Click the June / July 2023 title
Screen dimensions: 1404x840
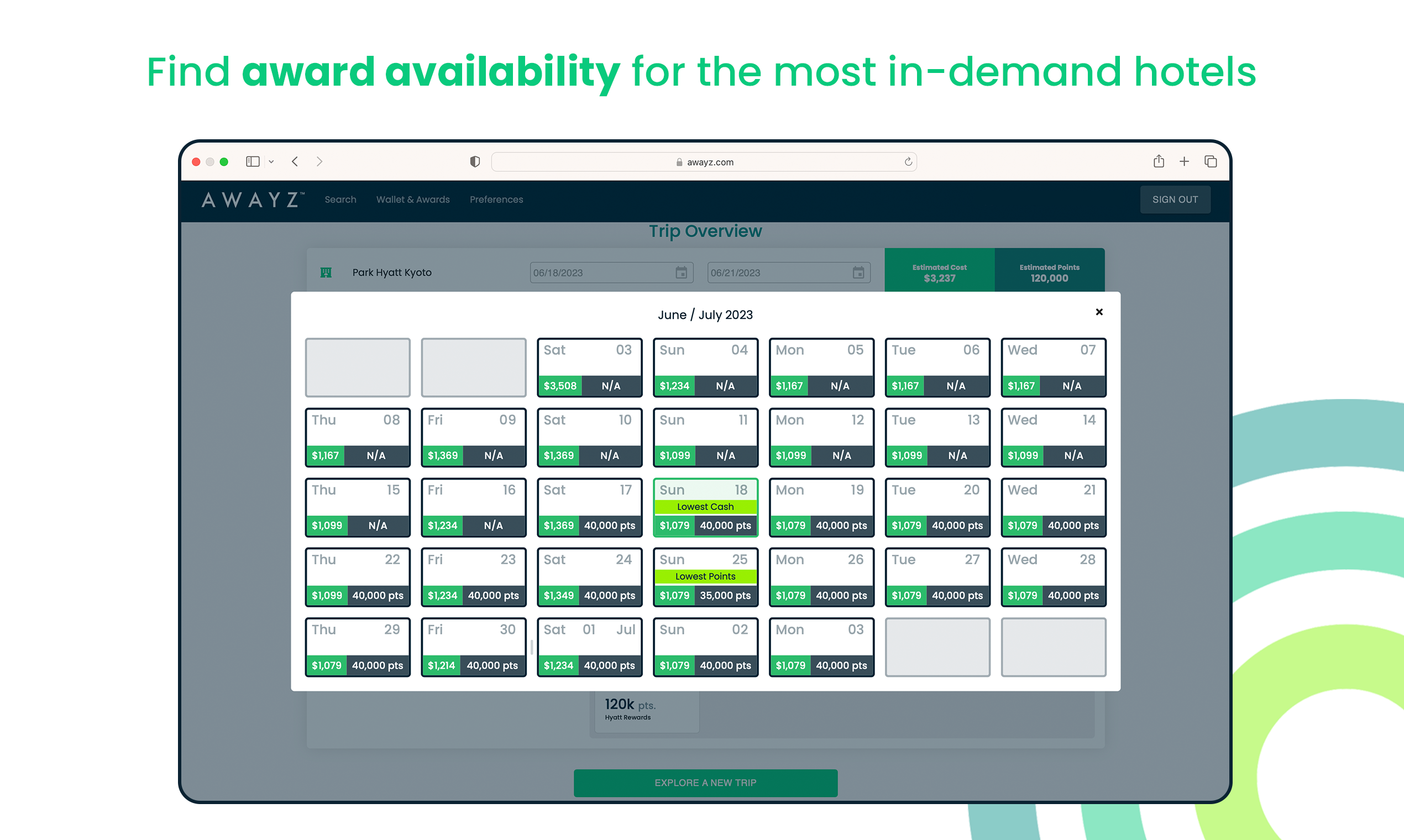click(x=705, y=314)
